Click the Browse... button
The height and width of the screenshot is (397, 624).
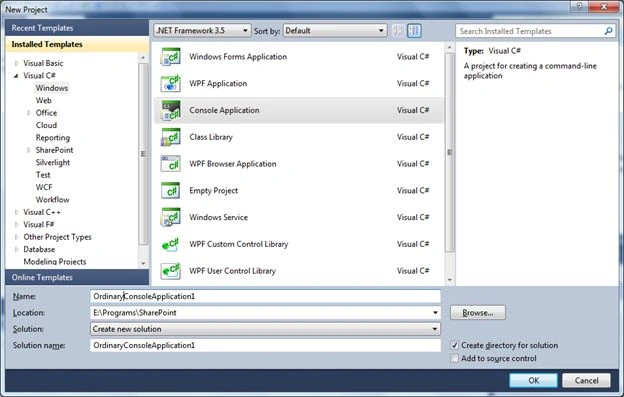[x=478, y=313]
